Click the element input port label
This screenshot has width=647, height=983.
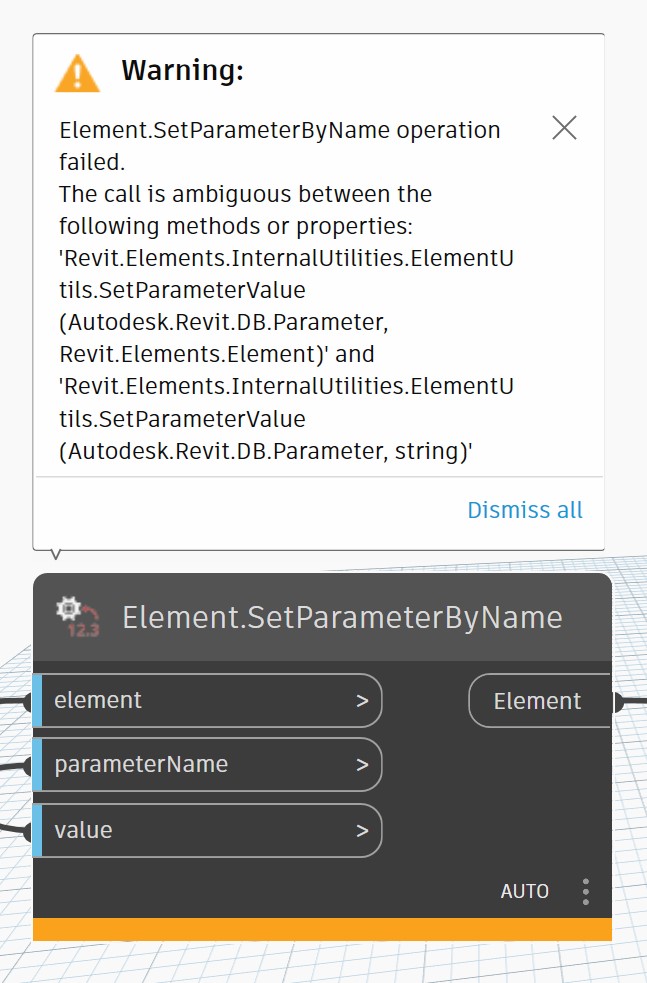click(x=98, y=700)
